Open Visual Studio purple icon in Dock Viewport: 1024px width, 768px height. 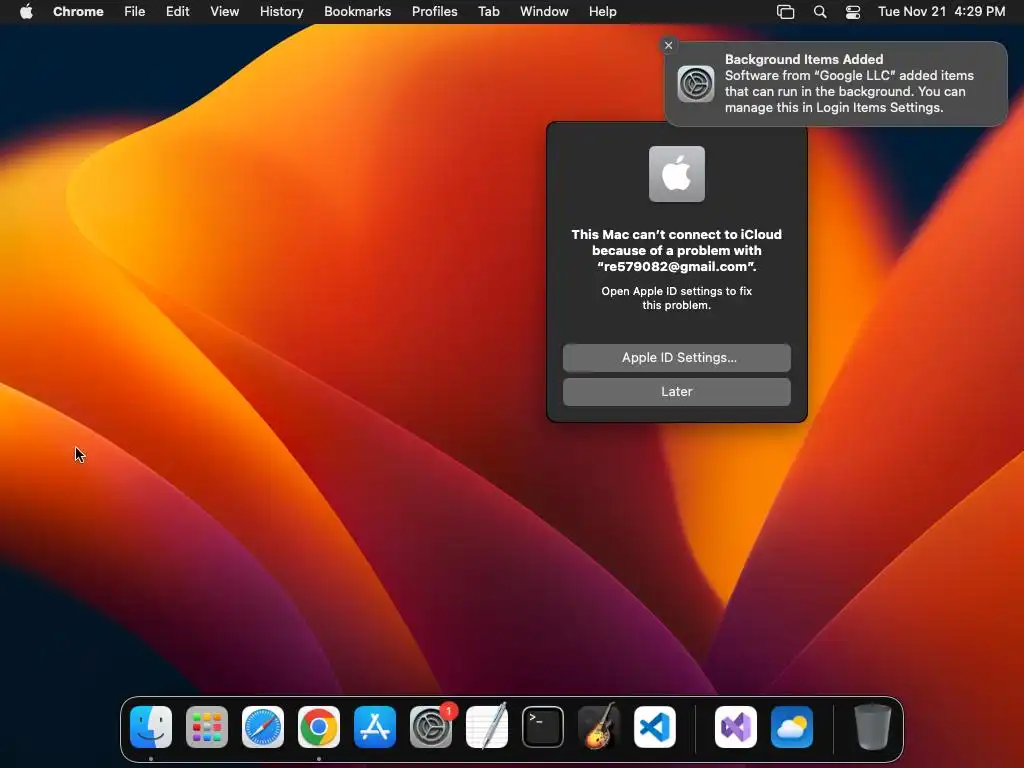[x=736, y=727]
